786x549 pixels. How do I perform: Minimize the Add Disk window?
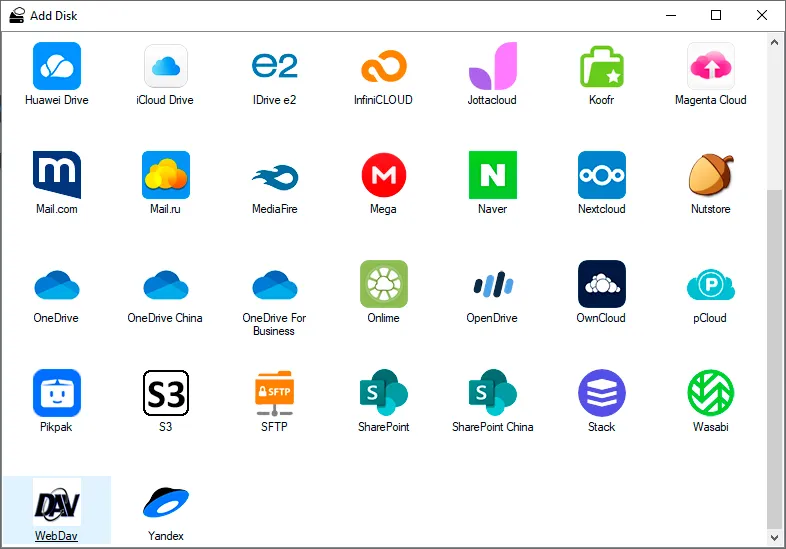click(x=671, y=16)
